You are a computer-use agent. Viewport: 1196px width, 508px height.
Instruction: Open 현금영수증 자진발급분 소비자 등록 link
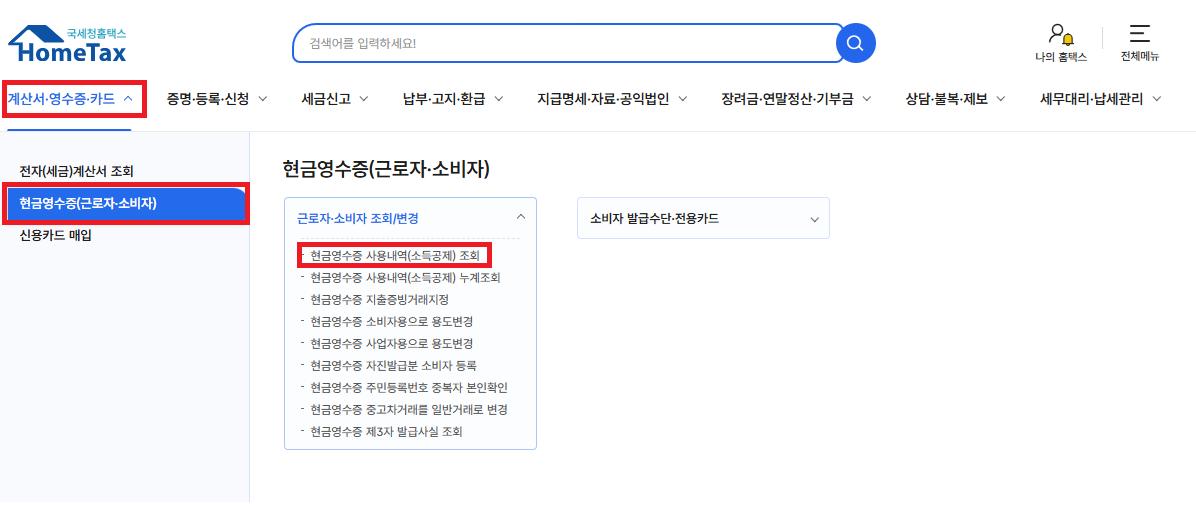tap(394, 365)
